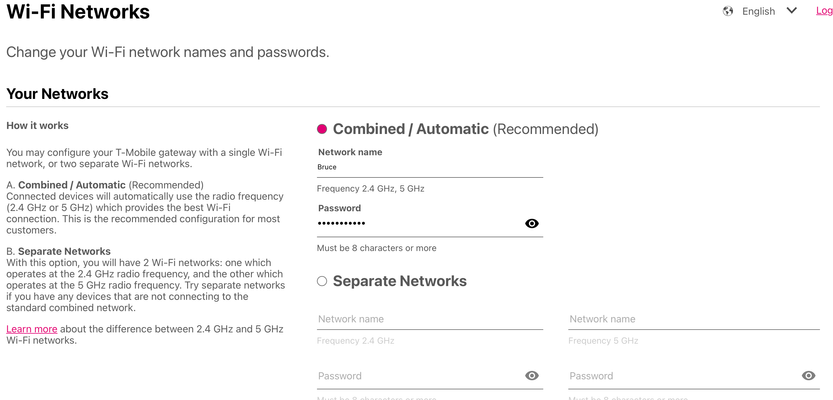Click the Bruce network name field
Viewport: 833px width, 400px height.
pos(430,167)
